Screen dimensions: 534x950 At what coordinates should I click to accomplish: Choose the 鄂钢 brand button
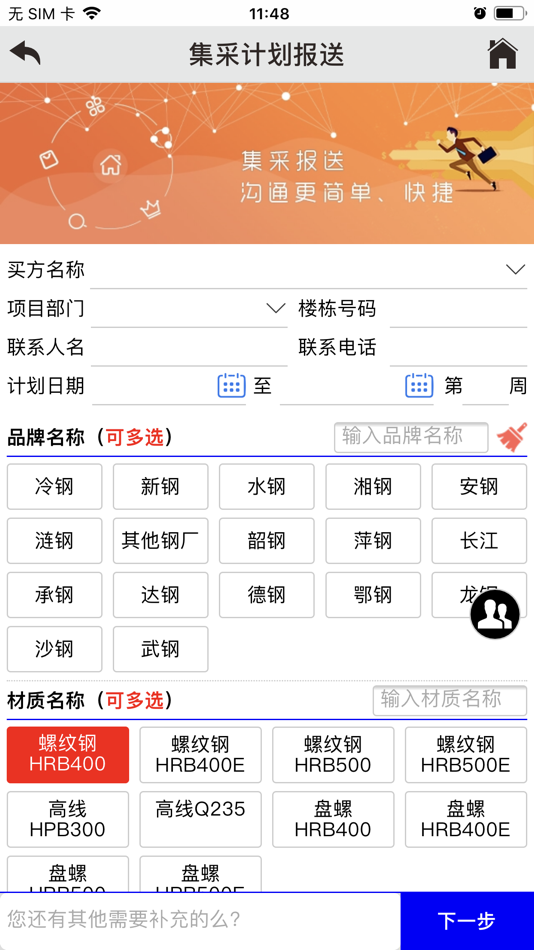tap(373, 595)
